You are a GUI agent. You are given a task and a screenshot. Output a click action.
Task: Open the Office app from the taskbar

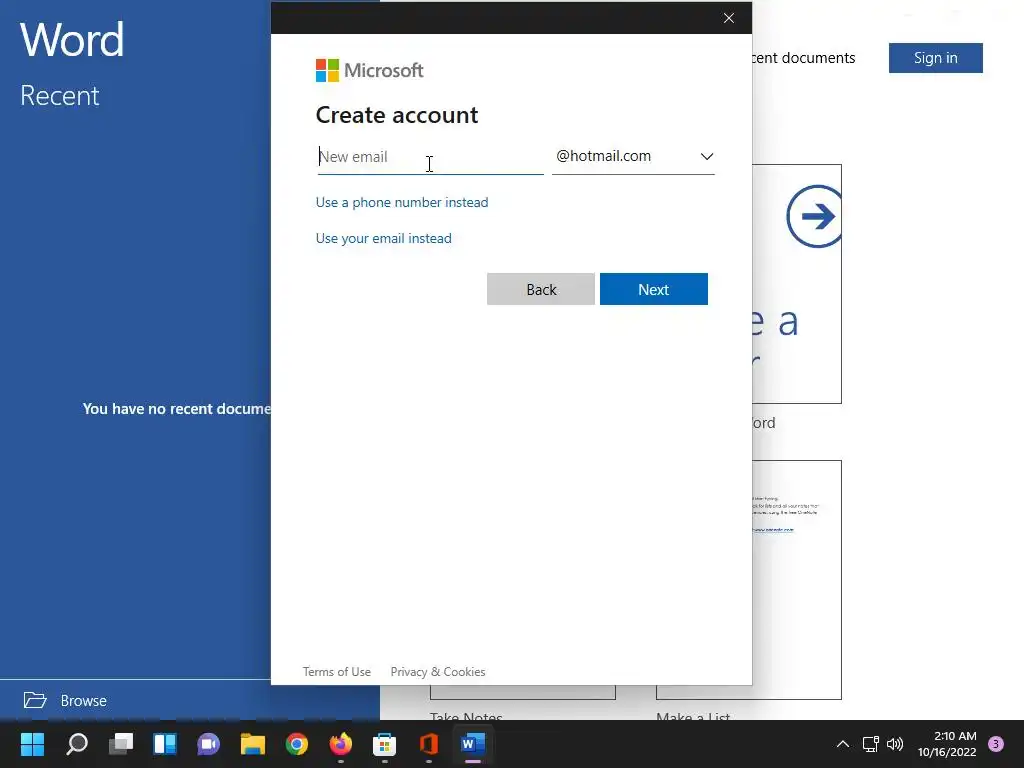(428, 744)
